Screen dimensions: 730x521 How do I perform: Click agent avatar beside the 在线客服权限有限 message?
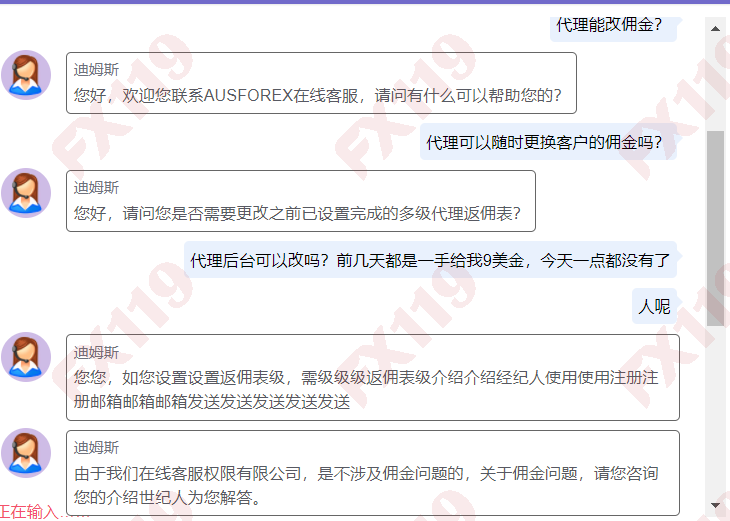[26, 453]
